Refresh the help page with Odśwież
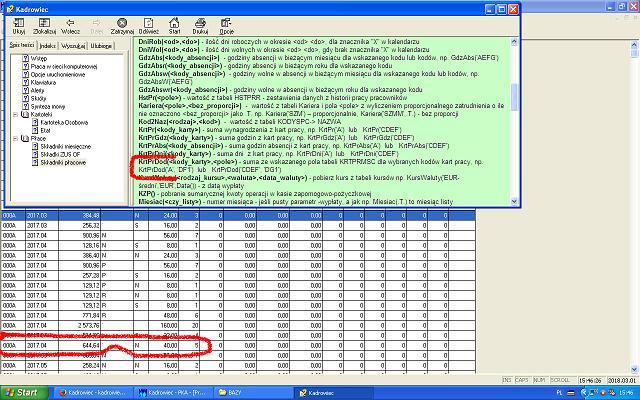640x400 pixels. [x=149, y=25]
